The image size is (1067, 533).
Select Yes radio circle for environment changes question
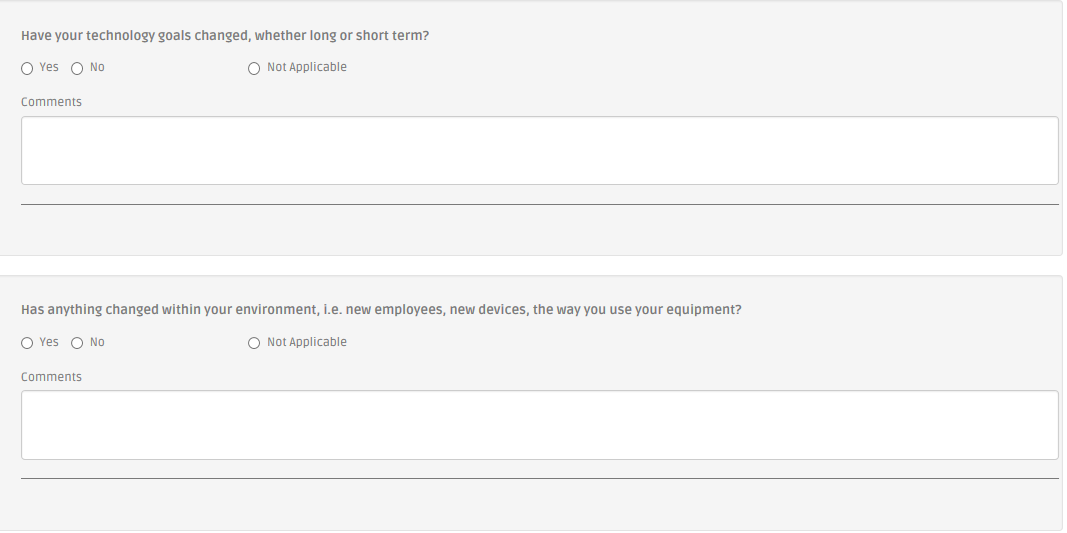click(x=27, y=343)
